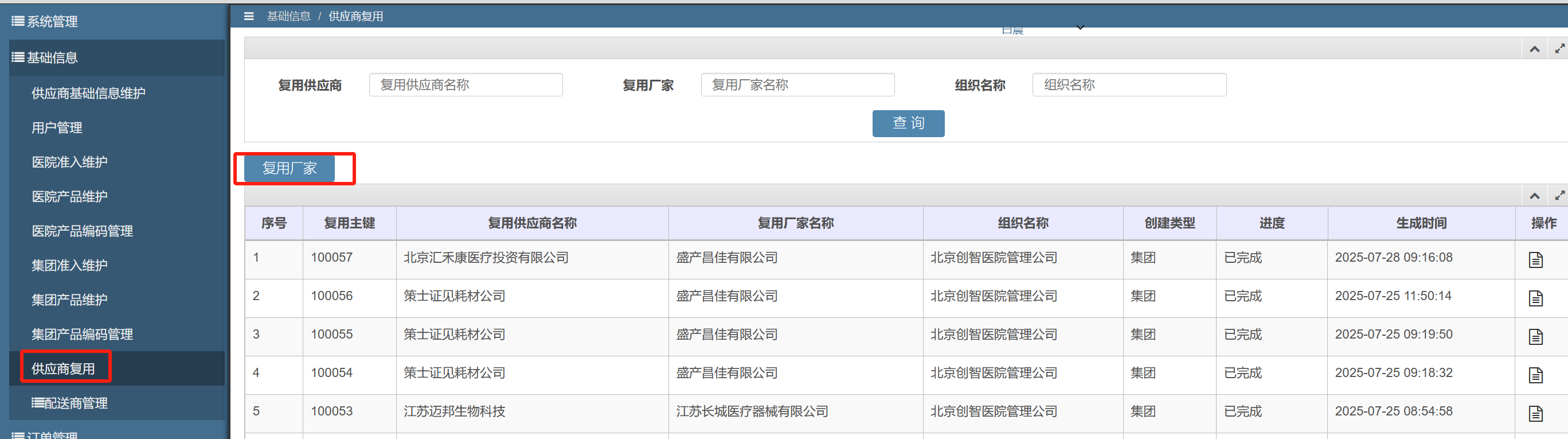Collapse the search panel with chevron

tap(1535, 49)
